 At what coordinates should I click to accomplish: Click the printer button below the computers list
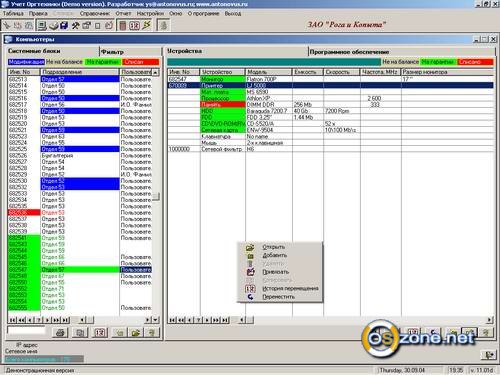point(60,332)
